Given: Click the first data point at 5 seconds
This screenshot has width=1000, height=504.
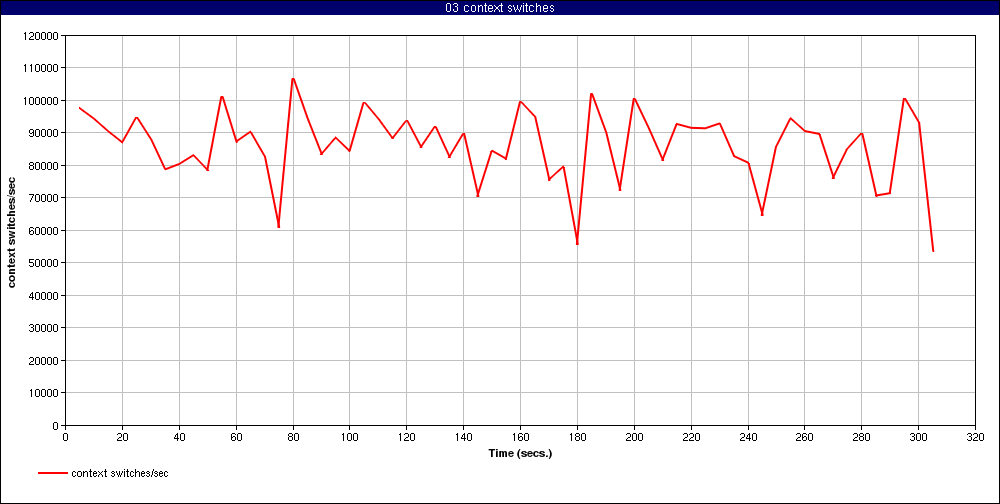Looking at the screenshot, I should click(80, 108).
